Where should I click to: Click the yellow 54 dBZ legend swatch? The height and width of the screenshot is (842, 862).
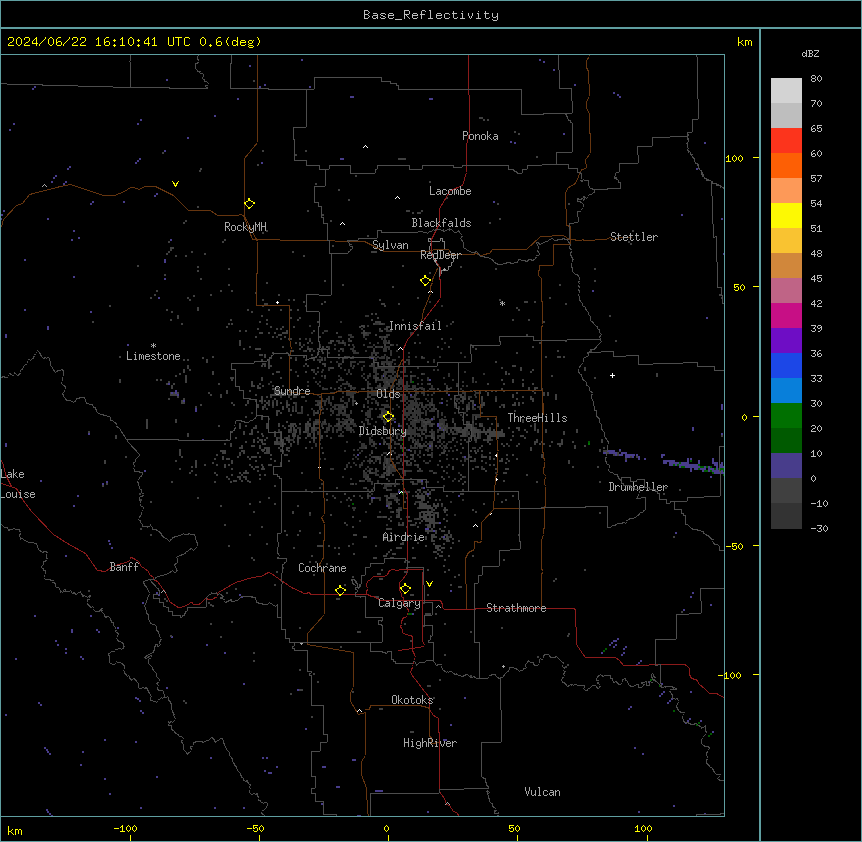pos(786,215)
